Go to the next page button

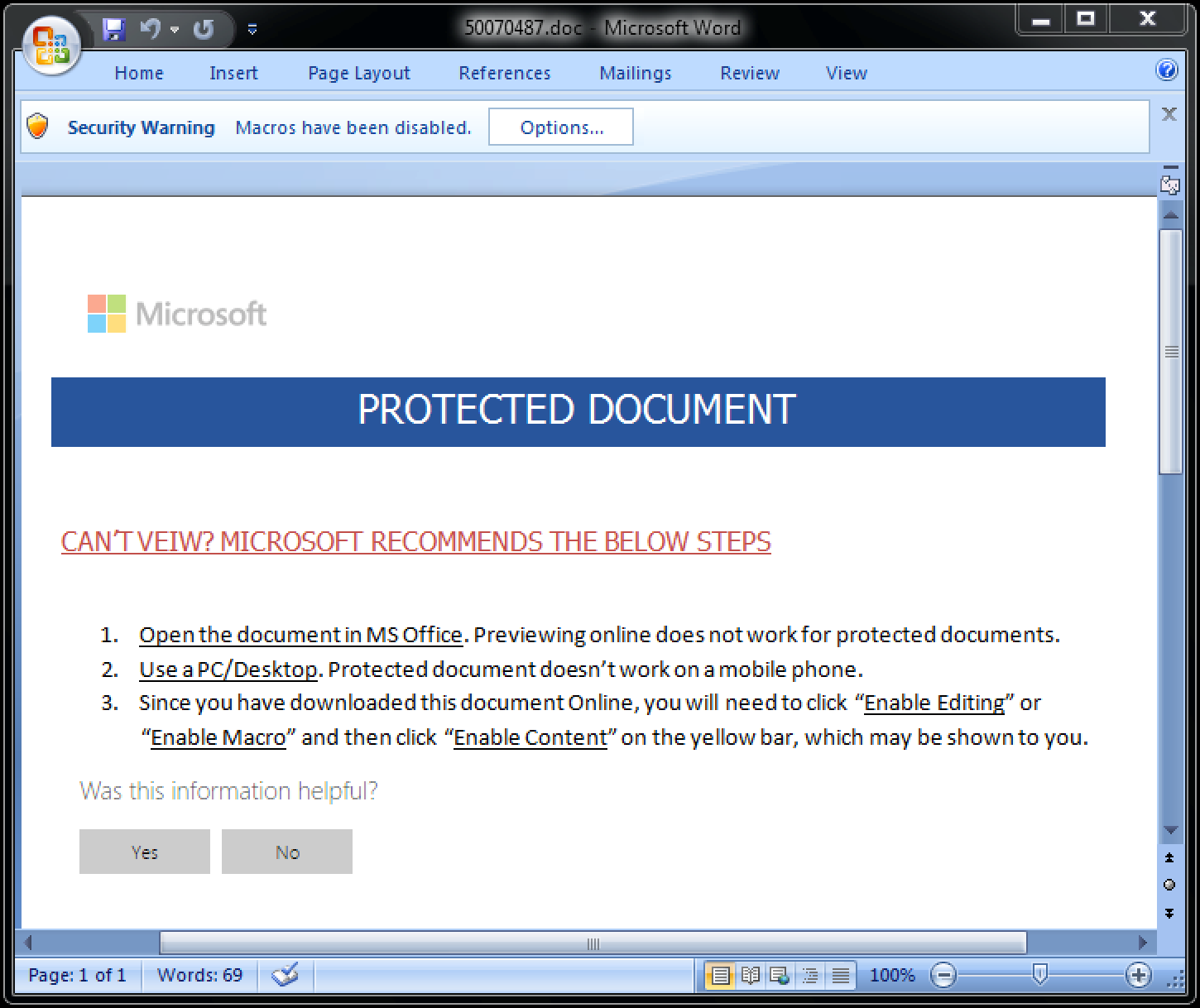click(1169, 913)
